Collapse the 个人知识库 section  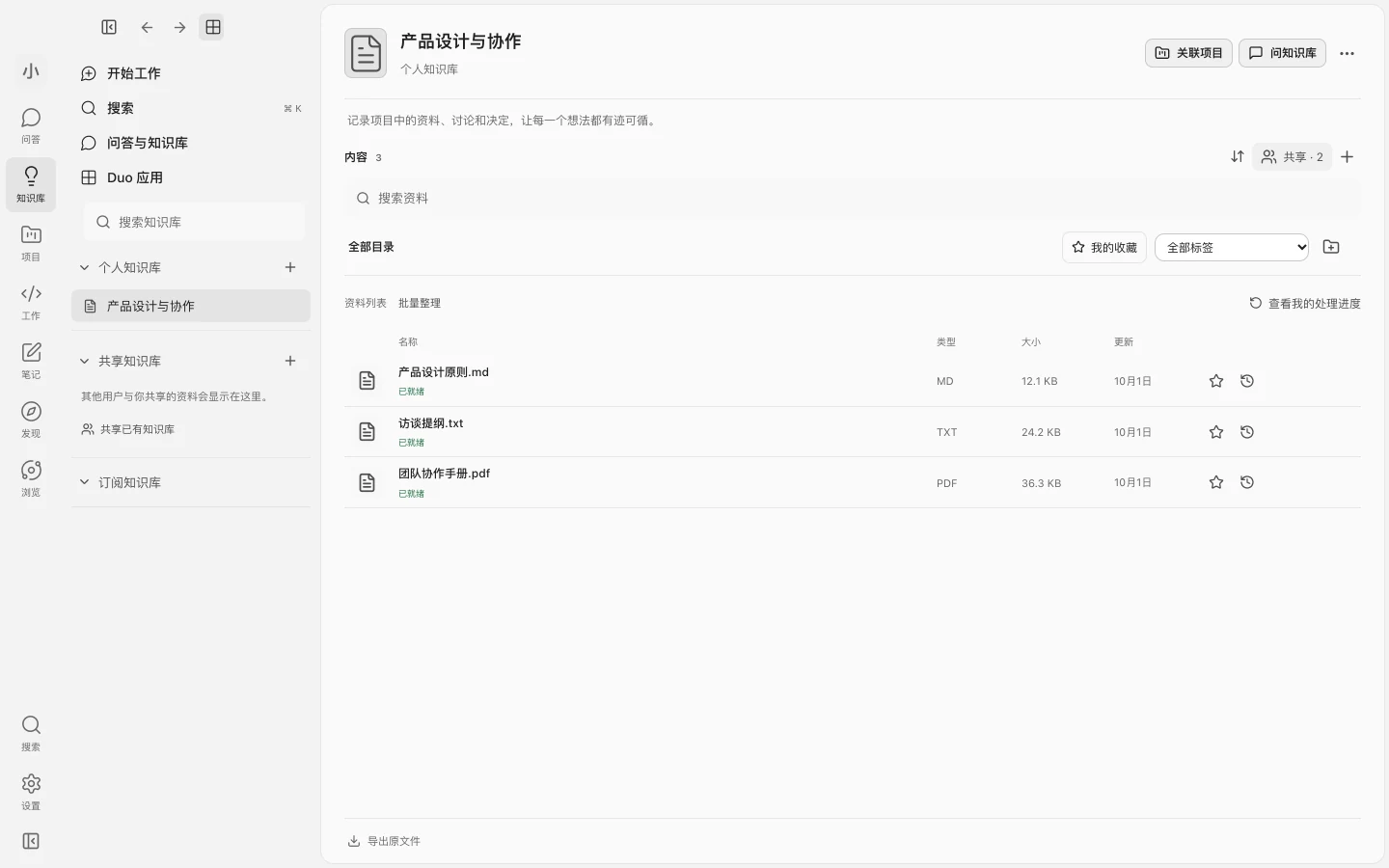click(x=85, y=267)
